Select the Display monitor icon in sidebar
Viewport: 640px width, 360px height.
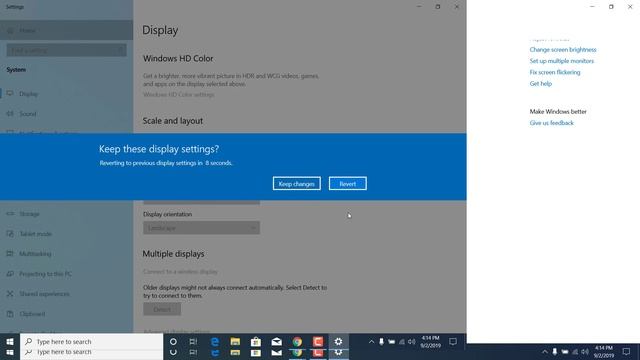tap(10, 93)
